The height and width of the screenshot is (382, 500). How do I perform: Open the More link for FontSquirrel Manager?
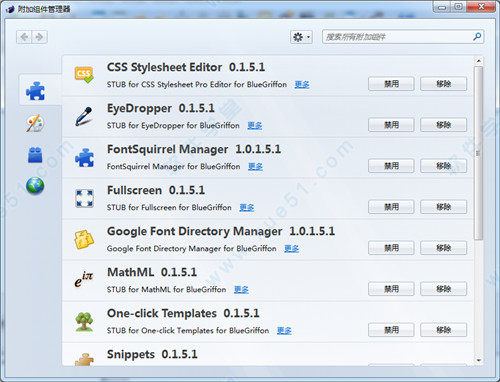click(255, 167)
